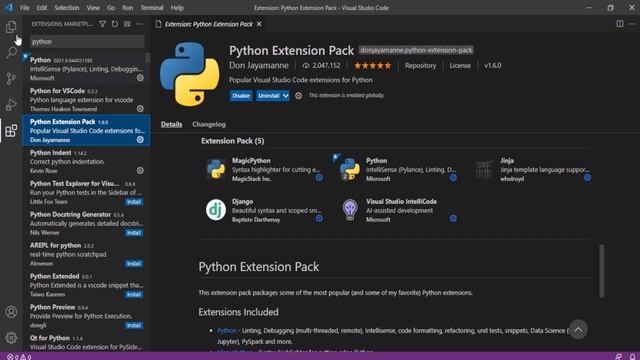Image resolution: width=640 pixels, height=360 pixels.
Task: Open notifications bell in status bar
Action: 632,357
